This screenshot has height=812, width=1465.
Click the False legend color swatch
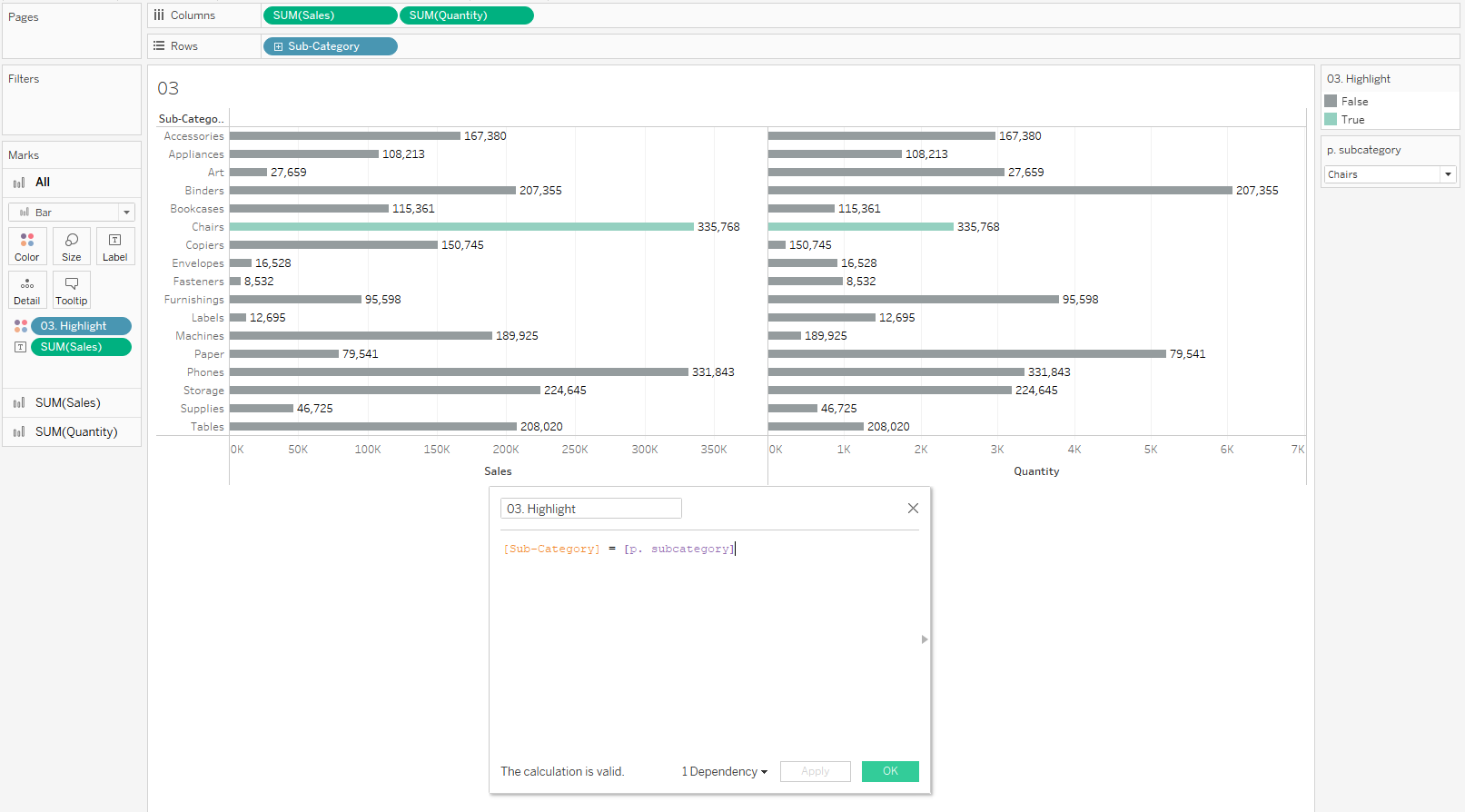1331,102
